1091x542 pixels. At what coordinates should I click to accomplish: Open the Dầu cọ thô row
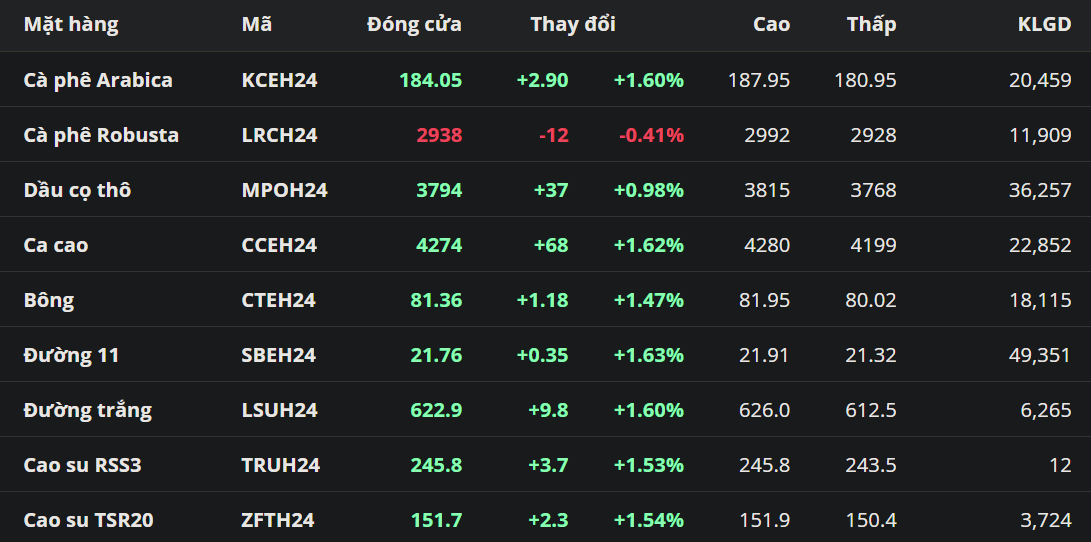click(x=77, y=190)
